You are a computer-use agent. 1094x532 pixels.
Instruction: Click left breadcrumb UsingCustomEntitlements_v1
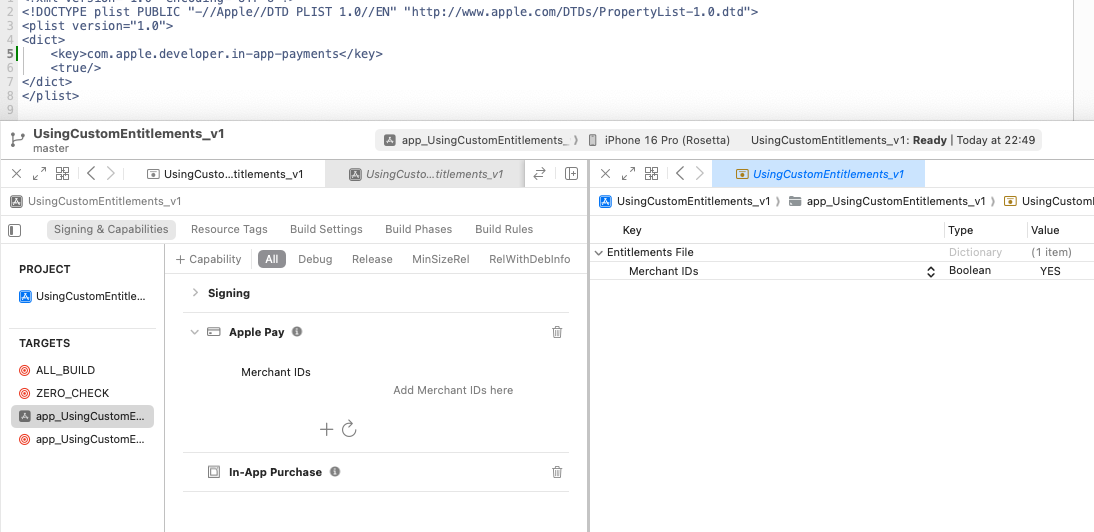[x=105, y=202]
